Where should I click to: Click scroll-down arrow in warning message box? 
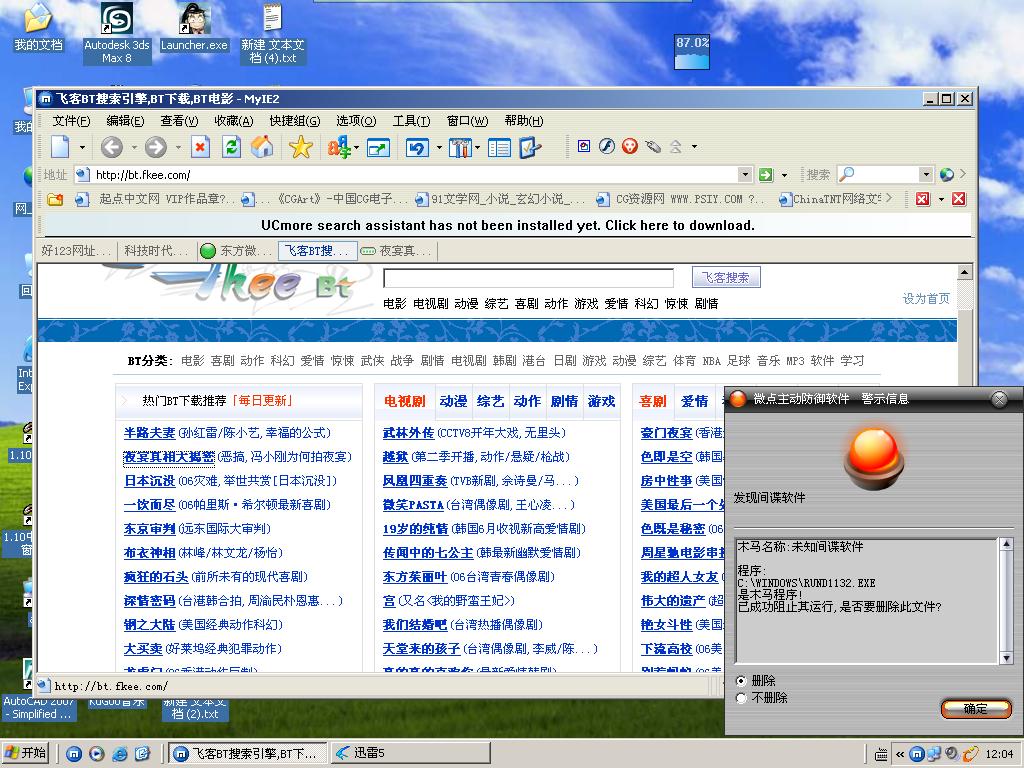1006,658
